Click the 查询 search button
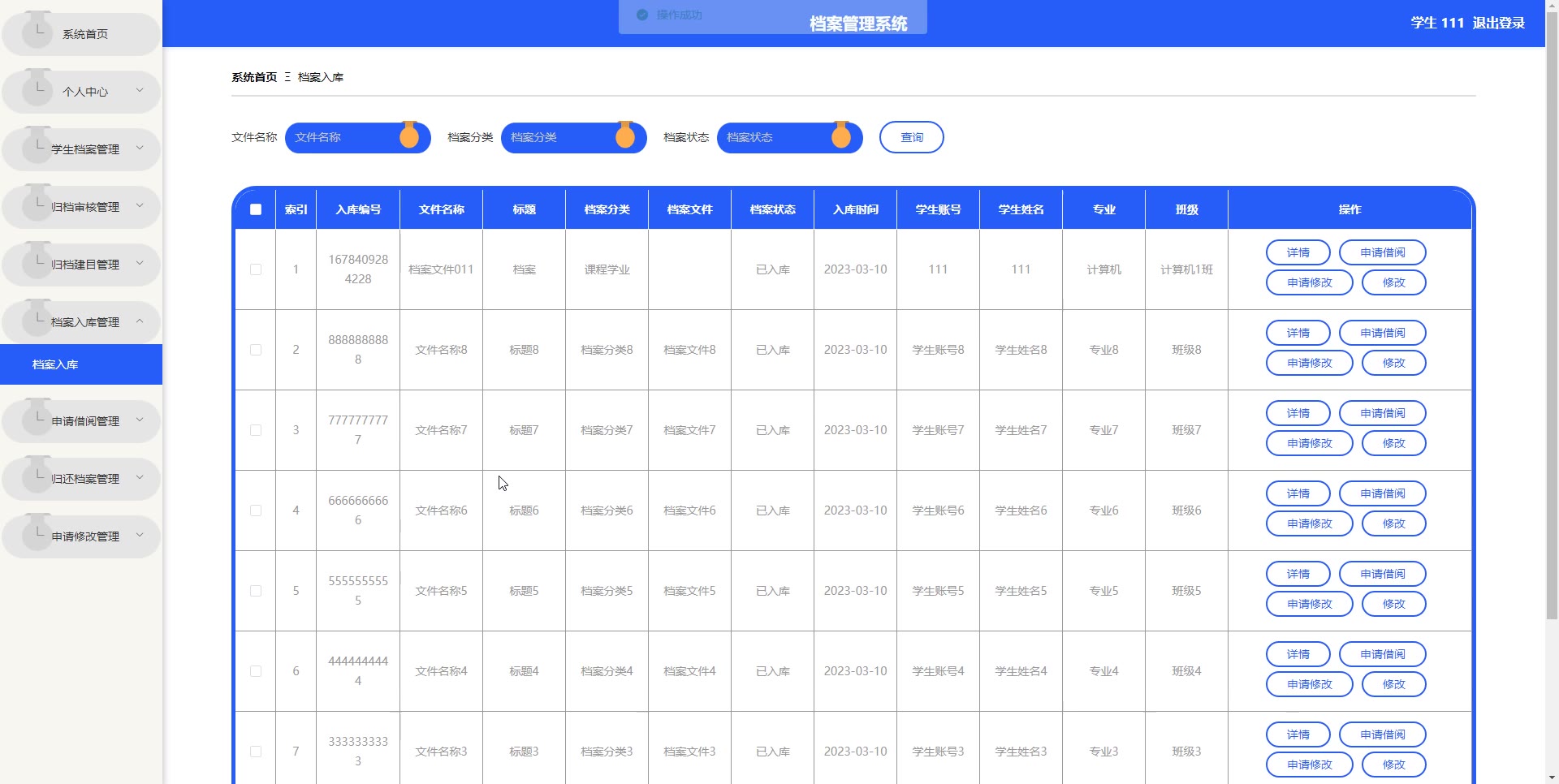 point(911,137)
